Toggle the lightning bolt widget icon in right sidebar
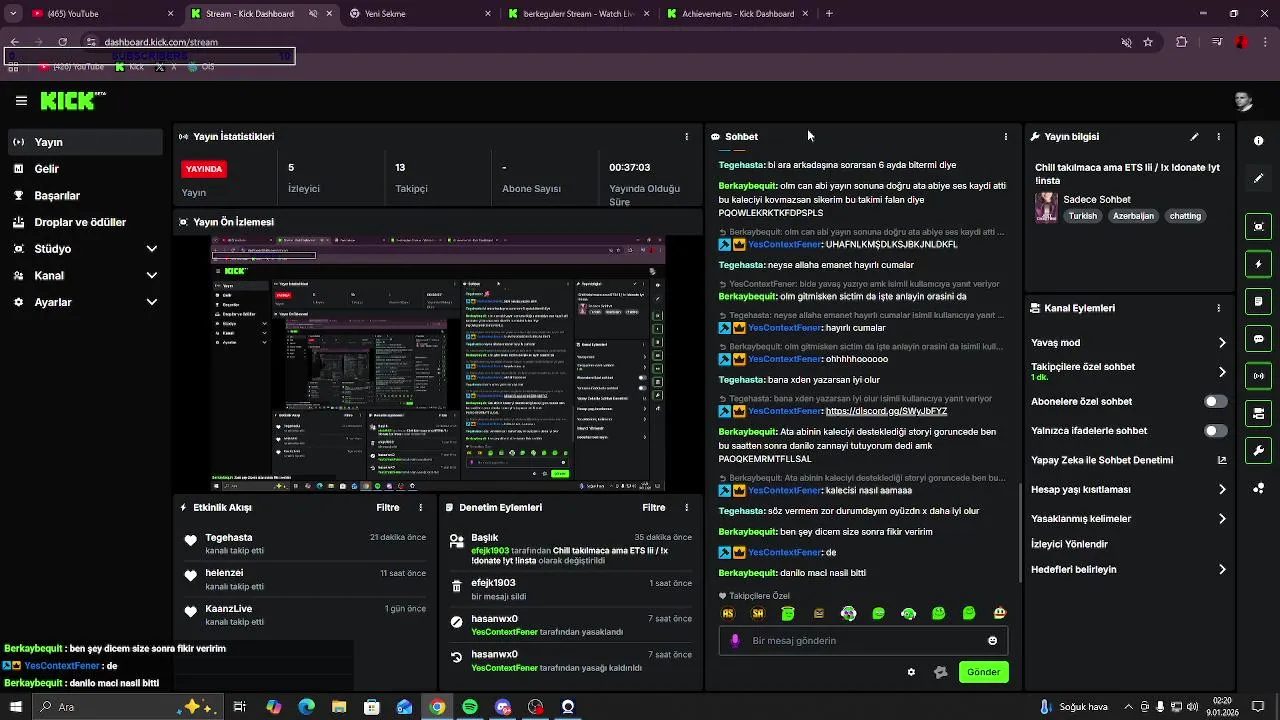The height and width of the screenshot is (720, 1280). [x=1258, y=264]
